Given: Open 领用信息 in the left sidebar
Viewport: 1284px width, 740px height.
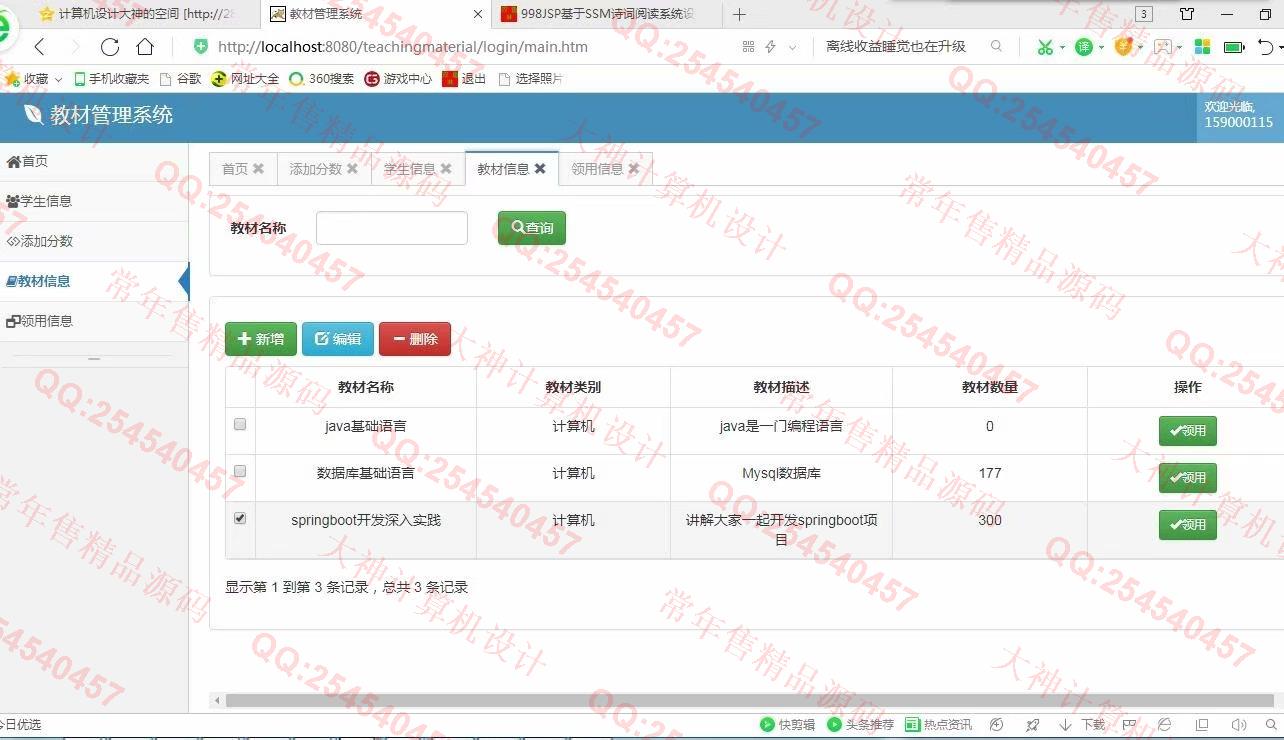Looking at the screenshot, I should [94, 321].
